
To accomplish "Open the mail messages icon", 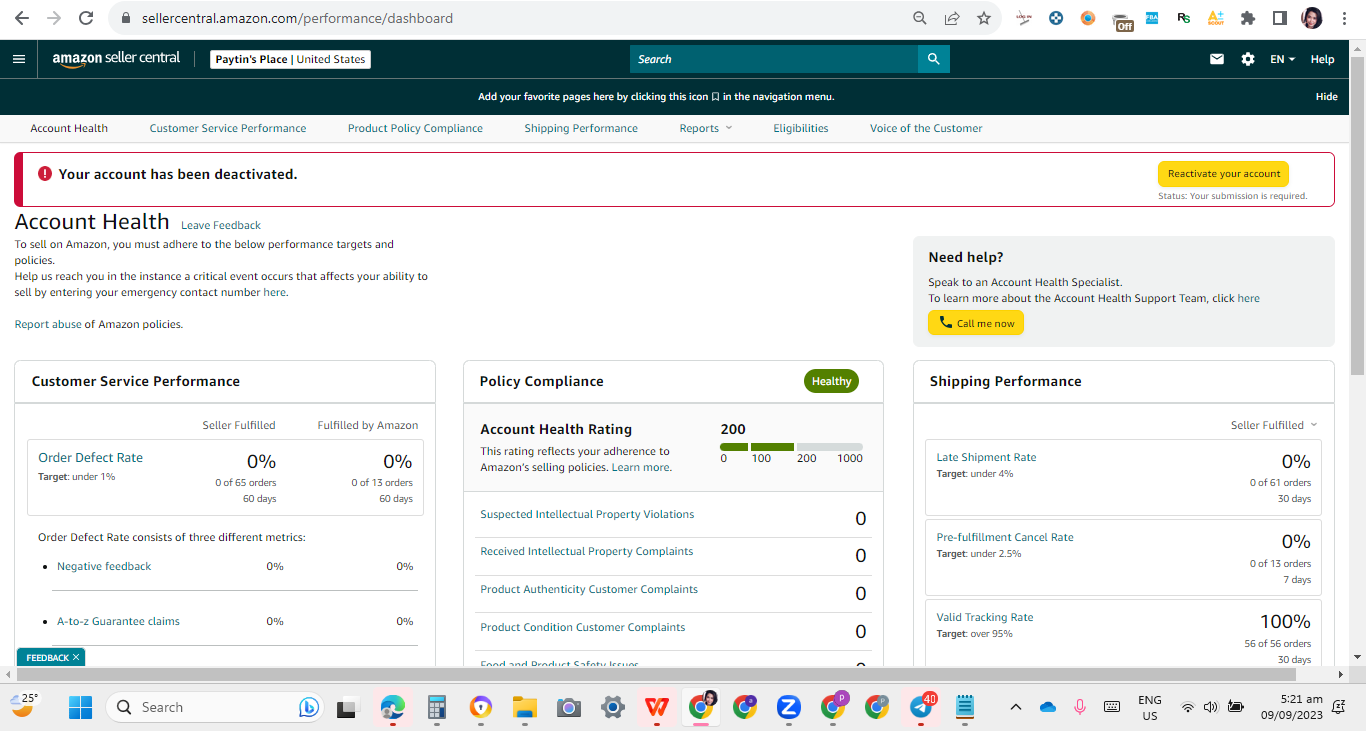I will tap(1217, 59).
